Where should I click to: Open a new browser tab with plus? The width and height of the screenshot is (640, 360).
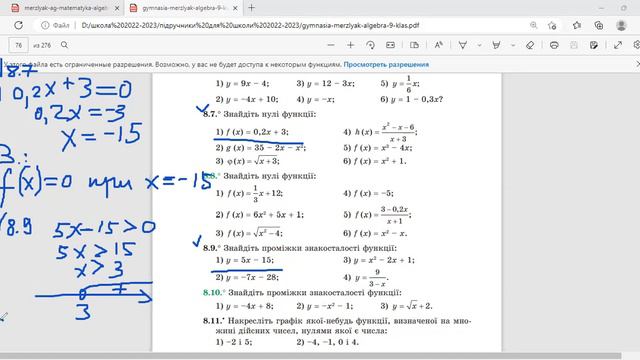pyautogui.click(x=251, y=8)
